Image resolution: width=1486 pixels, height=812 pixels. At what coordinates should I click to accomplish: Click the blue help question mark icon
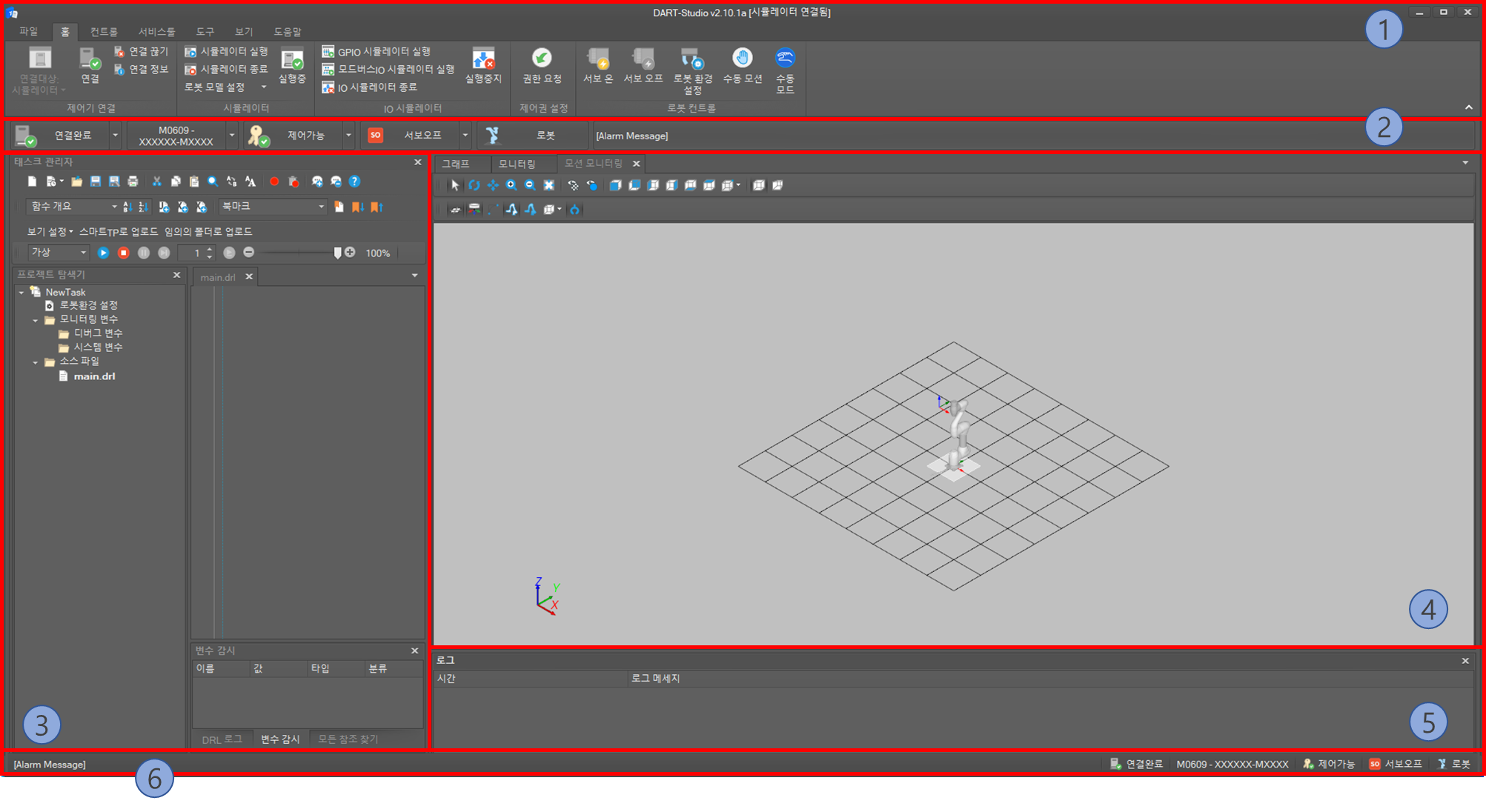354,182
